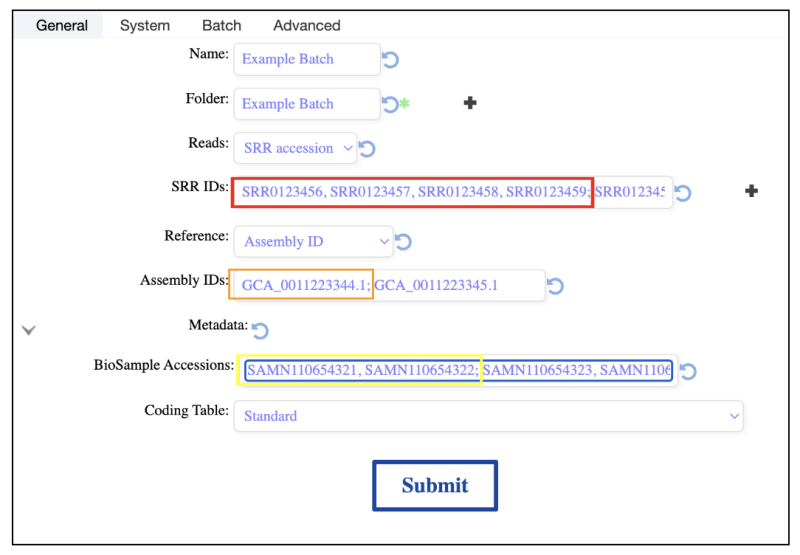Open the Reads SRR accession dropdown

pos(295,148)
